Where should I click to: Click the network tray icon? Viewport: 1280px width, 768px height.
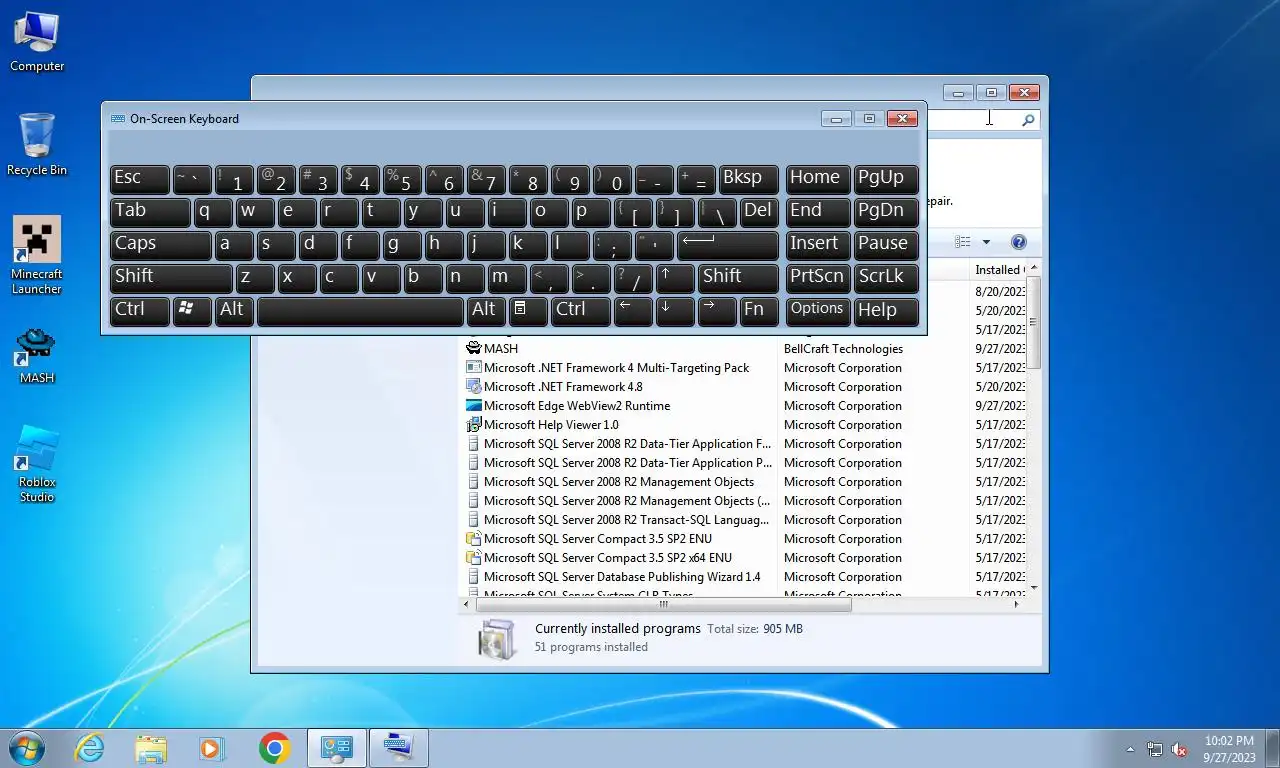coord(1155,749)
